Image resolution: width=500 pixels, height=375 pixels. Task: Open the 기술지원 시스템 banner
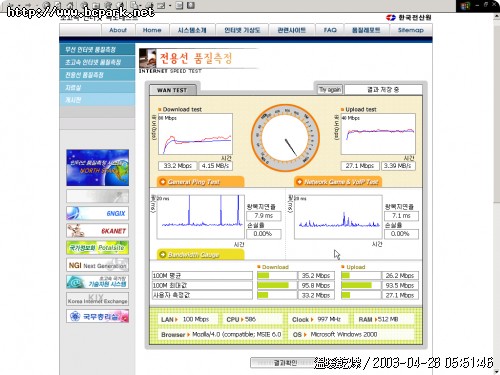coord(97,282)
